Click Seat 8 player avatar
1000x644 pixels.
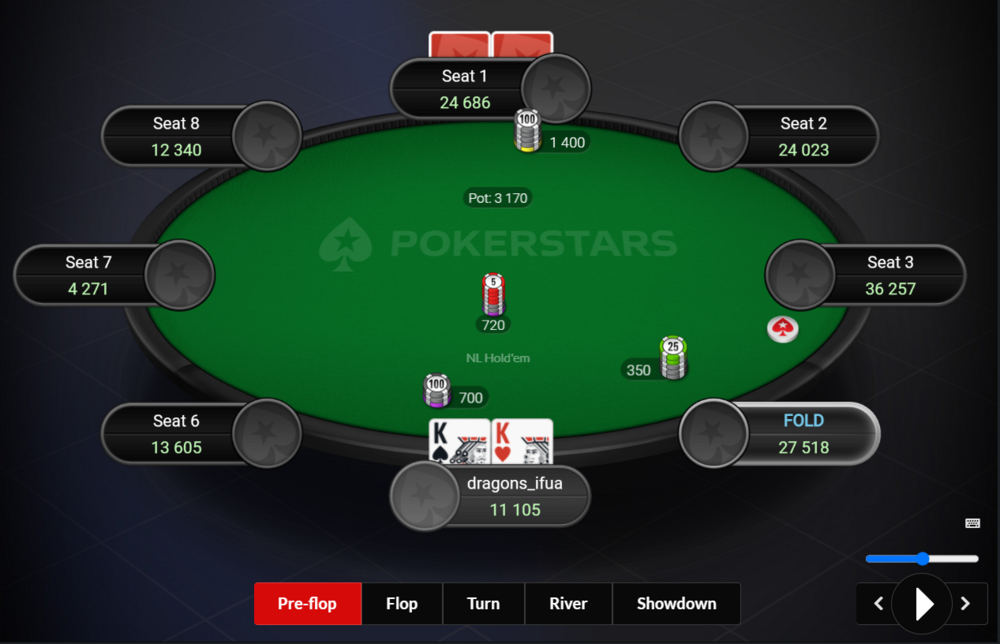coord(267,136)
